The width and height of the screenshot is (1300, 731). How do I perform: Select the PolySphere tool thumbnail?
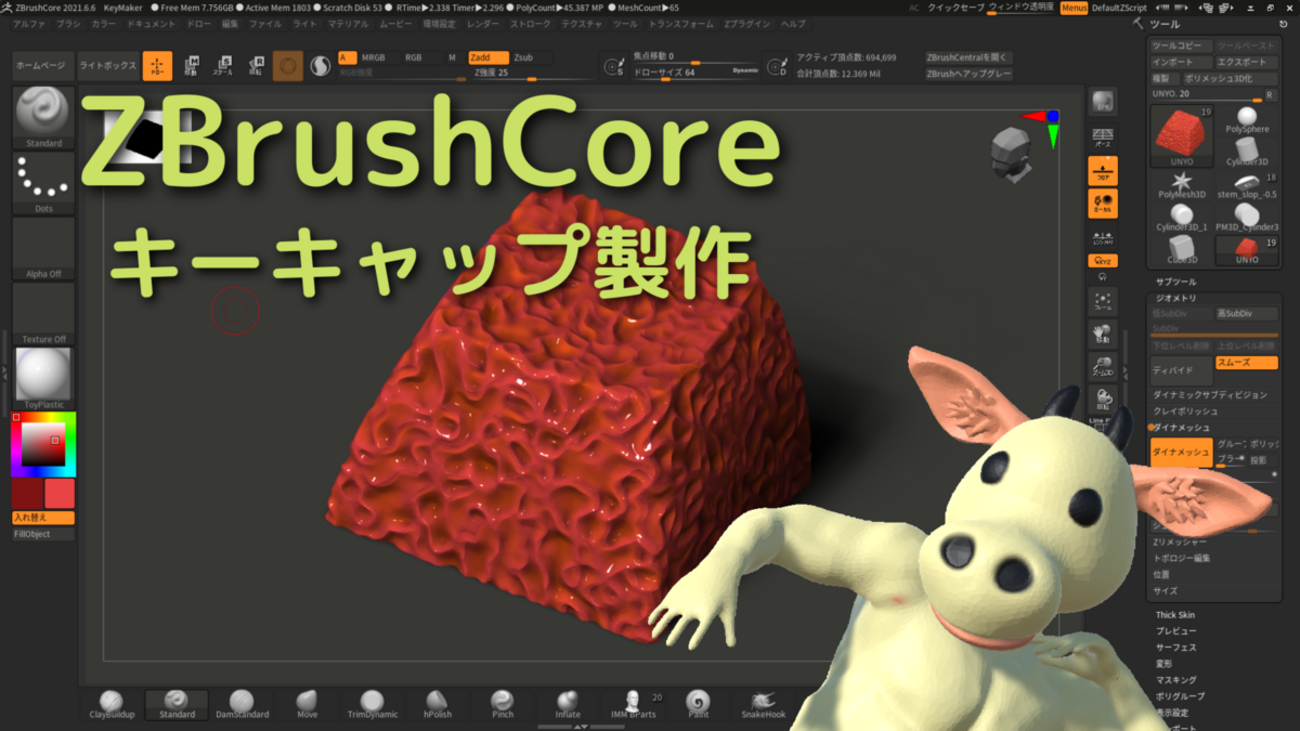[x=1247, y=121]
